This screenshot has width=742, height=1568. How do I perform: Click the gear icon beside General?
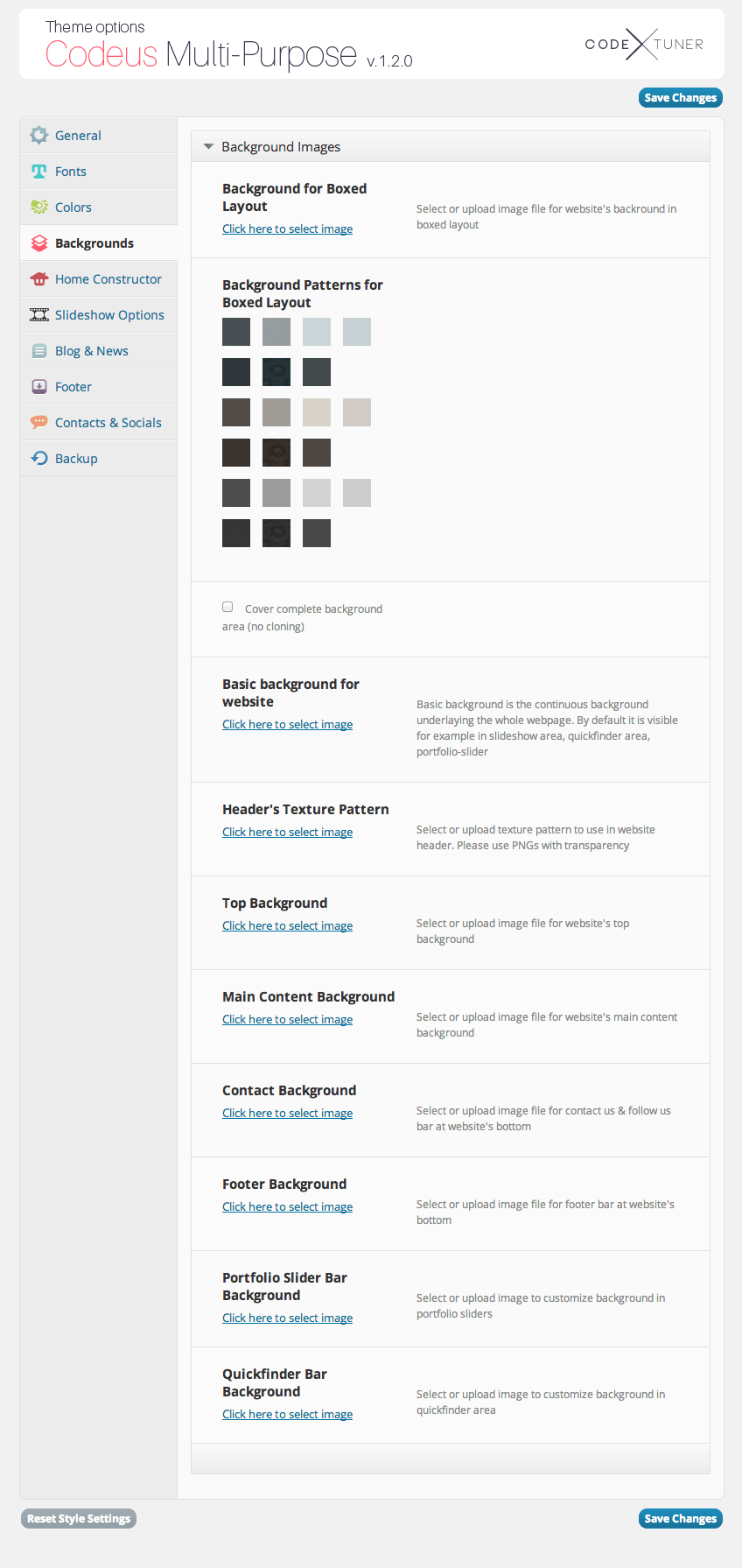pyautogui.click(x=39, y=135)
